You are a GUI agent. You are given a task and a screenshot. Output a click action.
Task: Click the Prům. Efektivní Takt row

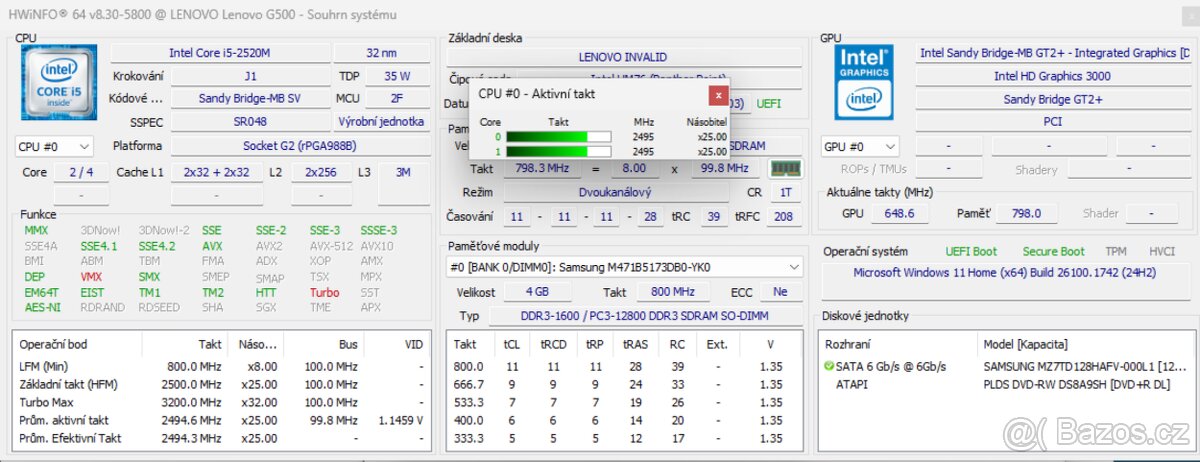point(222,438)
